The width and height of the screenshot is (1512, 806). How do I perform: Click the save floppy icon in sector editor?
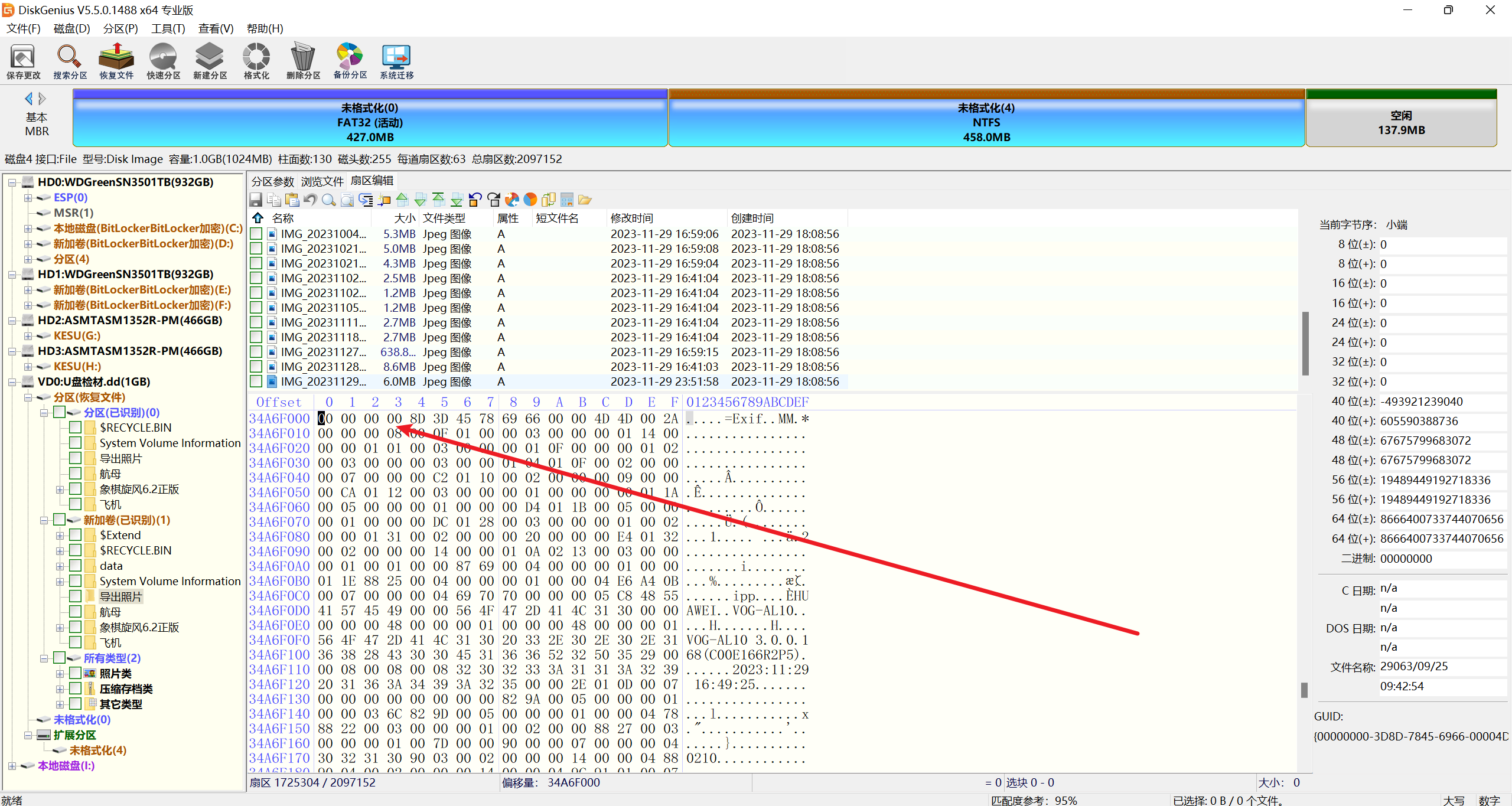point(256,200)
